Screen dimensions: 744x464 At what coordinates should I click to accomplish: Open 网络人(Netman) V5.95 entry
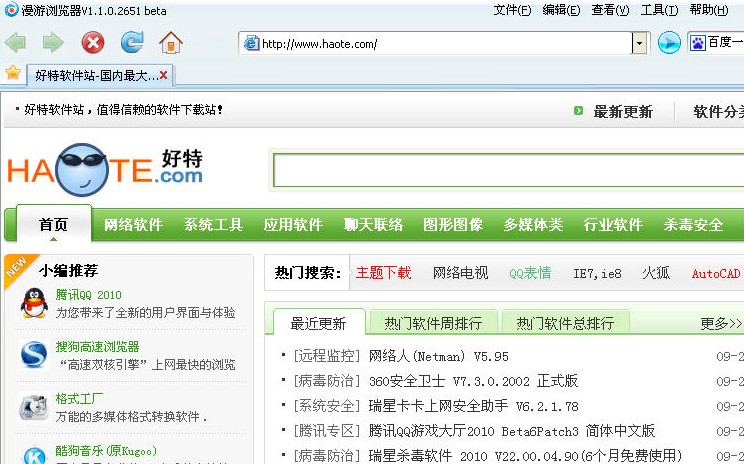[x=438, y=356]
